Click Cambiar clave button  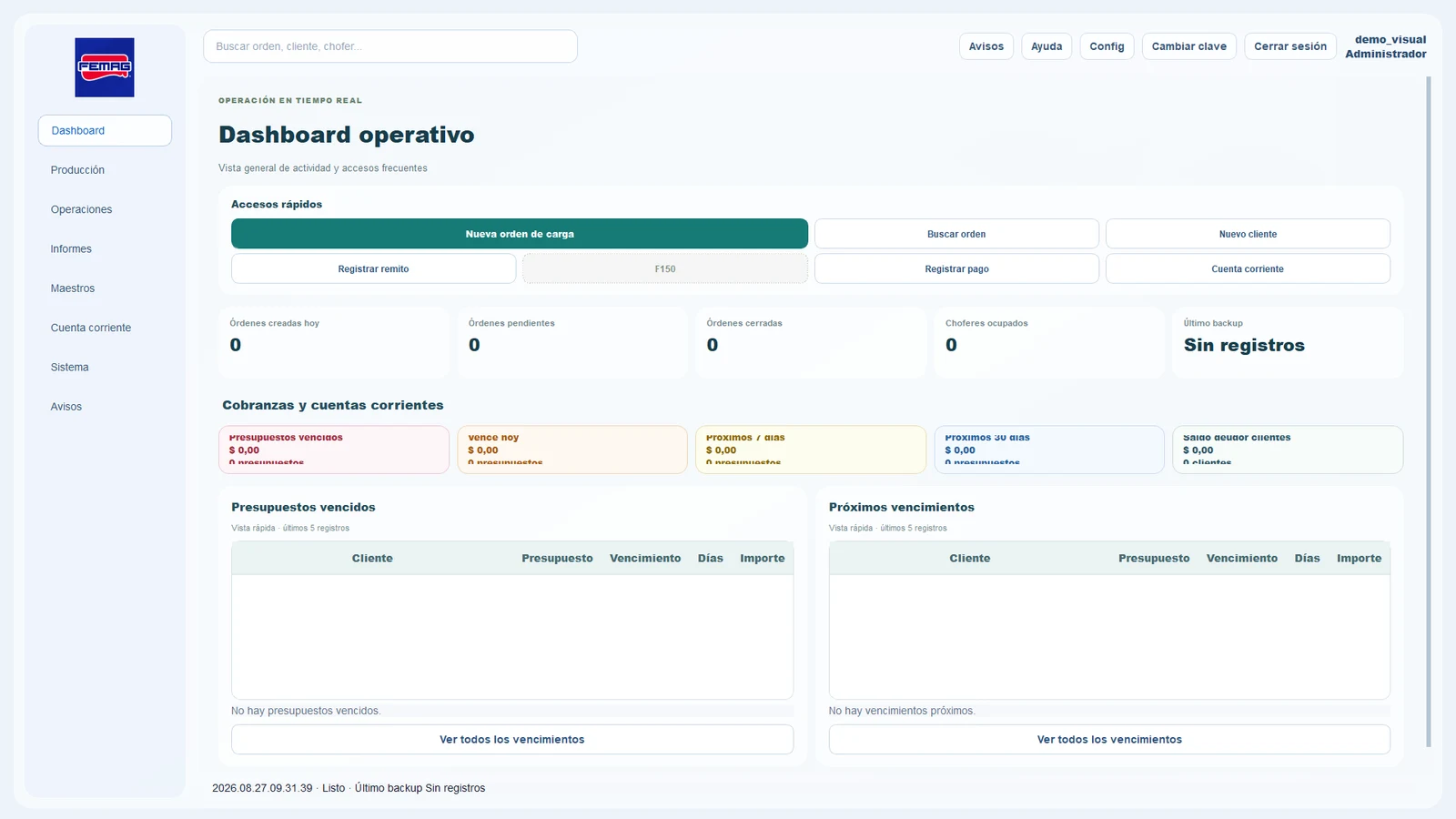click(x=1189, y=46)
